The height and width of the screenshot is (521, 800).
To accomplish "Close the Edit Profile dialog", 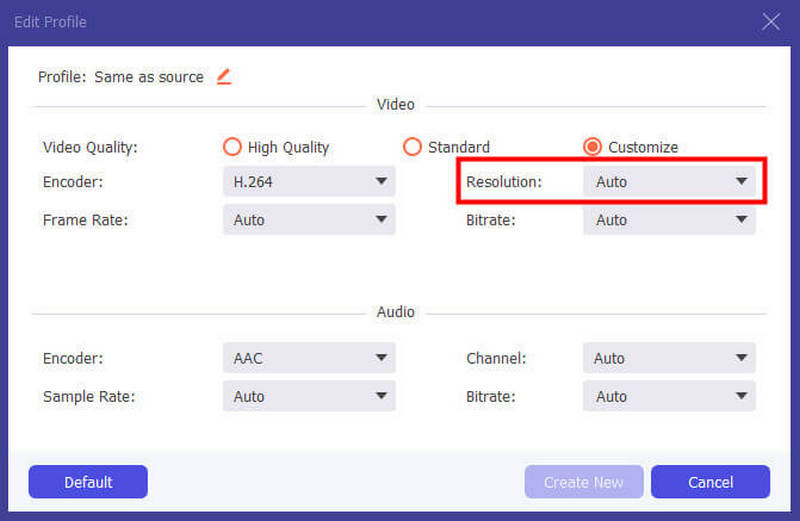I will 770,22.
